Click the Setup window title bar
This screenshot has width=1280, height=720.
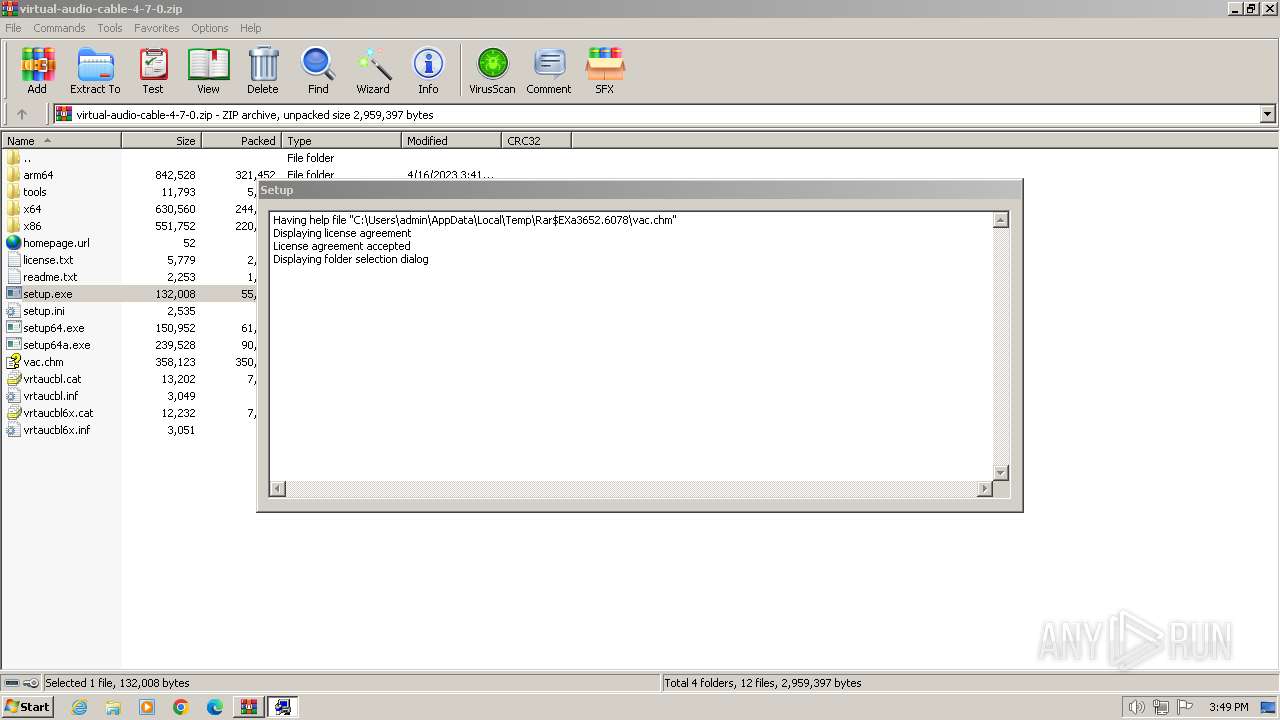(x=640, y=190)
